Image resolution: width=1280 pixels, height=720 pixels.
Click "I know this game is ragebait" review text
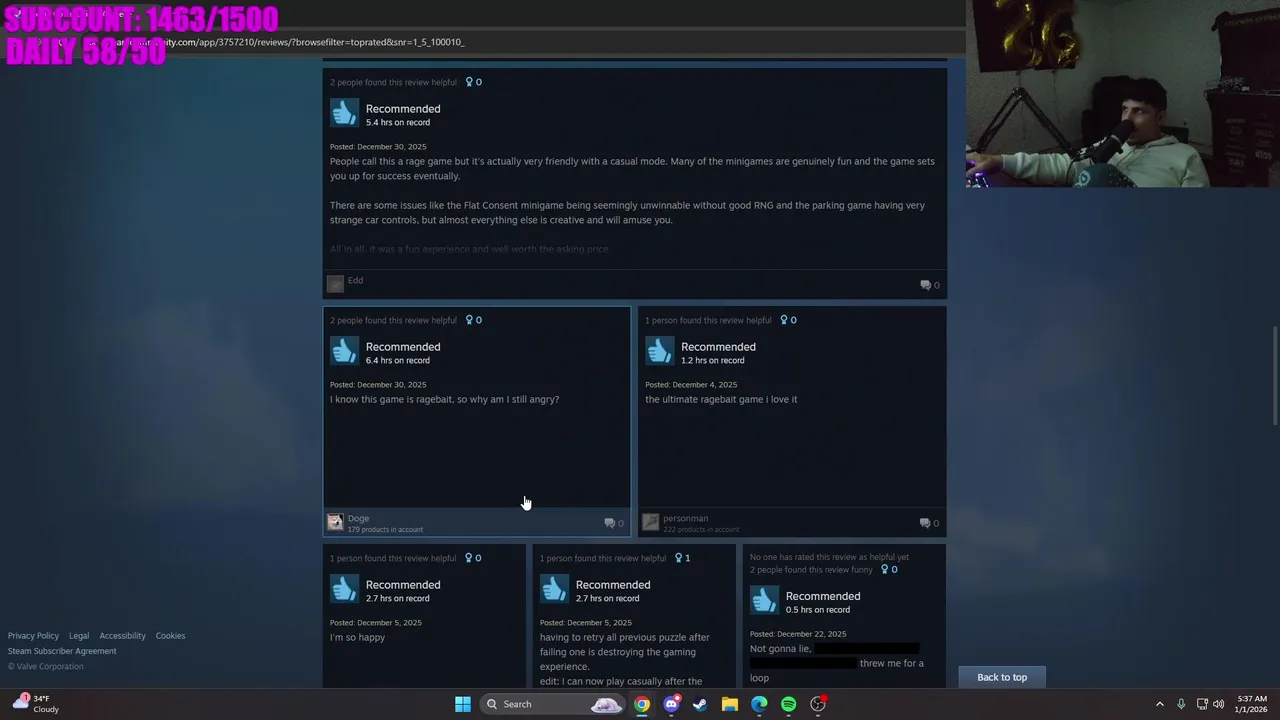(x=445, y=400)
